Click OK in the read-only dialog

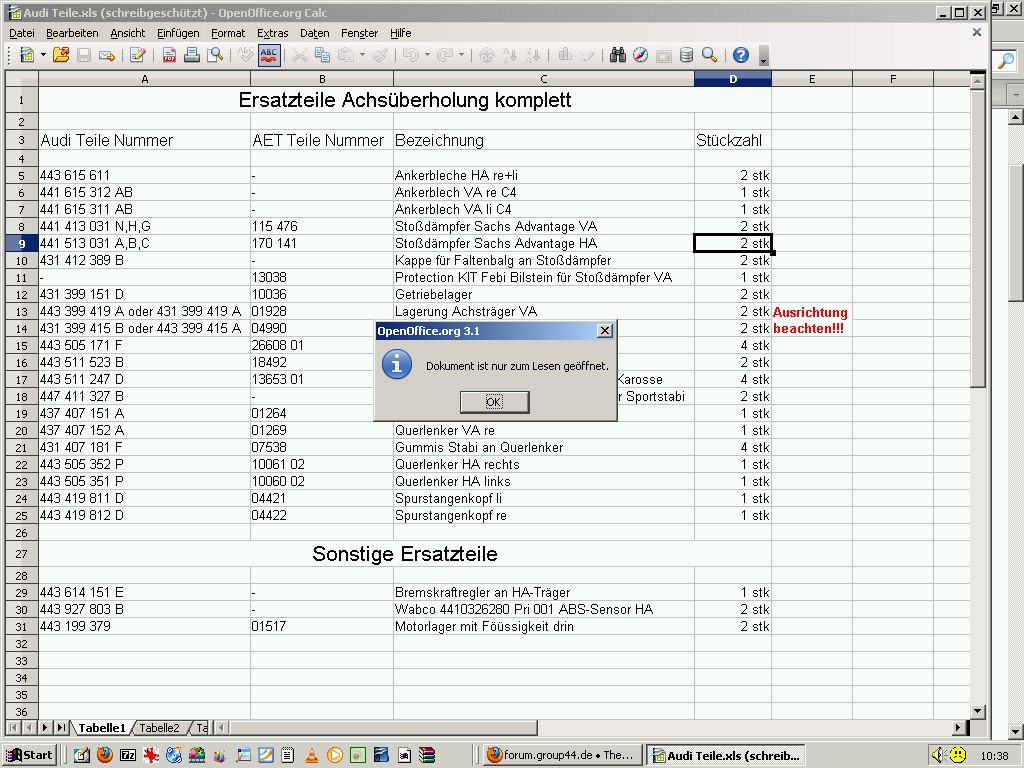[x=494, y=401]
